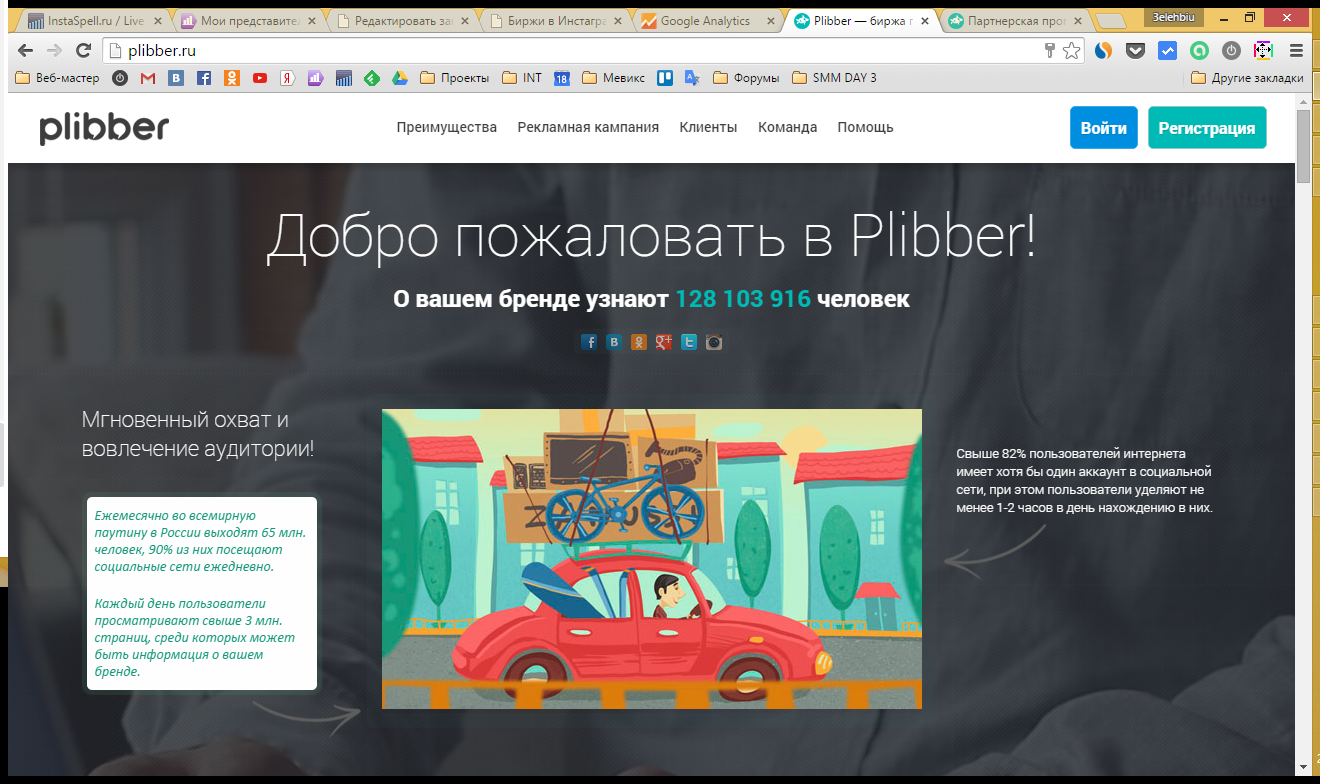This screenshot has height=784, width=1320.
Task: Open the Yandex bookmark icon
Action: (x=288, y=78)
